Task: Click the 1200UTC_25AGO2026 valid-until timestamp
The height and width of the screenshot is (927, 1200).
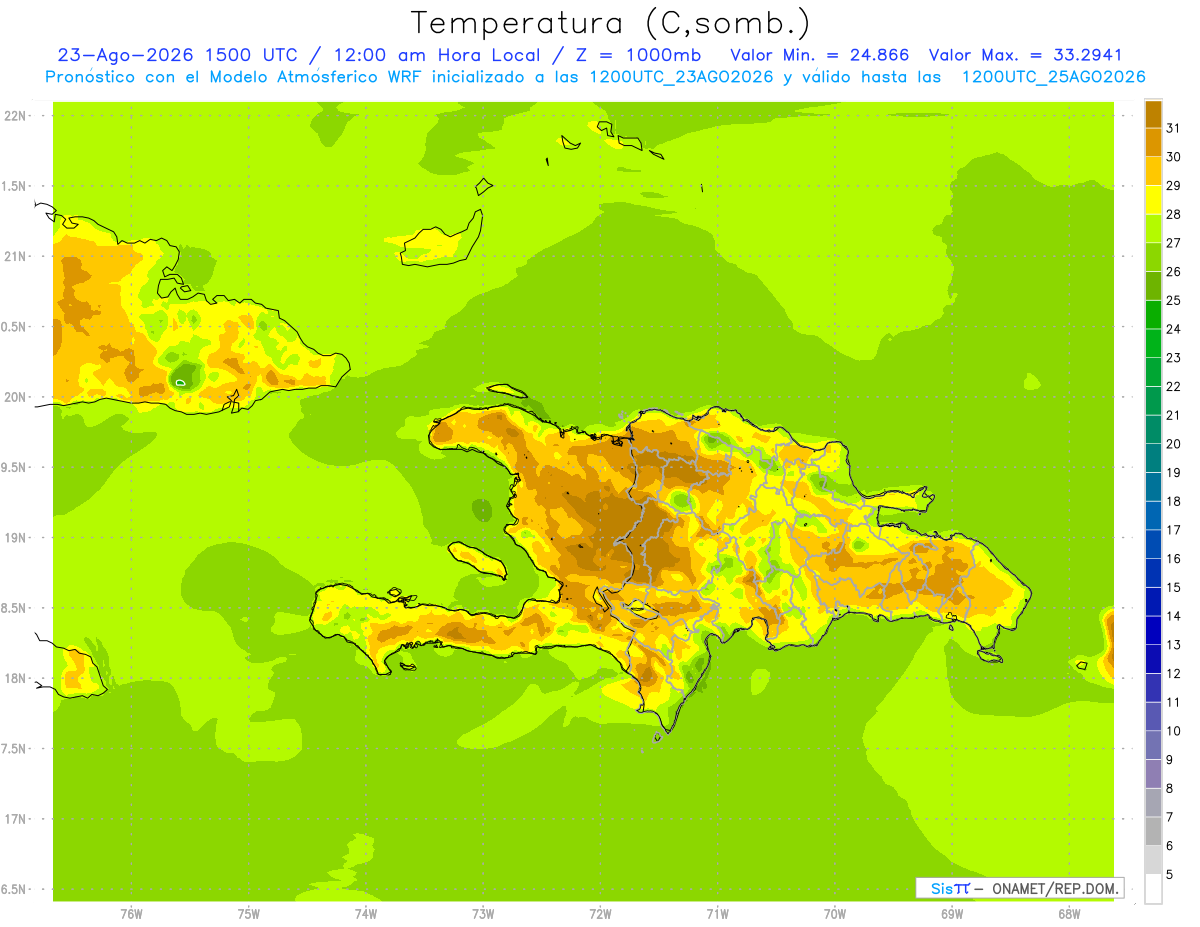Action: pyautogui.click(x=1053, y=77)
